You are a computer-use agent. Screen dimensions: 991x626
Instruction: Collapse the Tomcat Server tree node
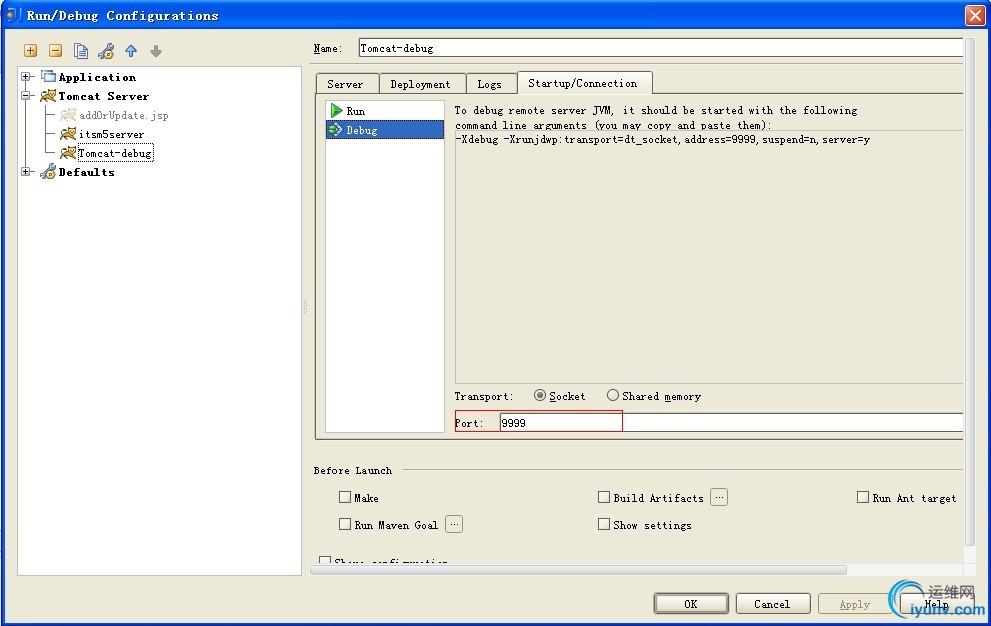(26, 95)
